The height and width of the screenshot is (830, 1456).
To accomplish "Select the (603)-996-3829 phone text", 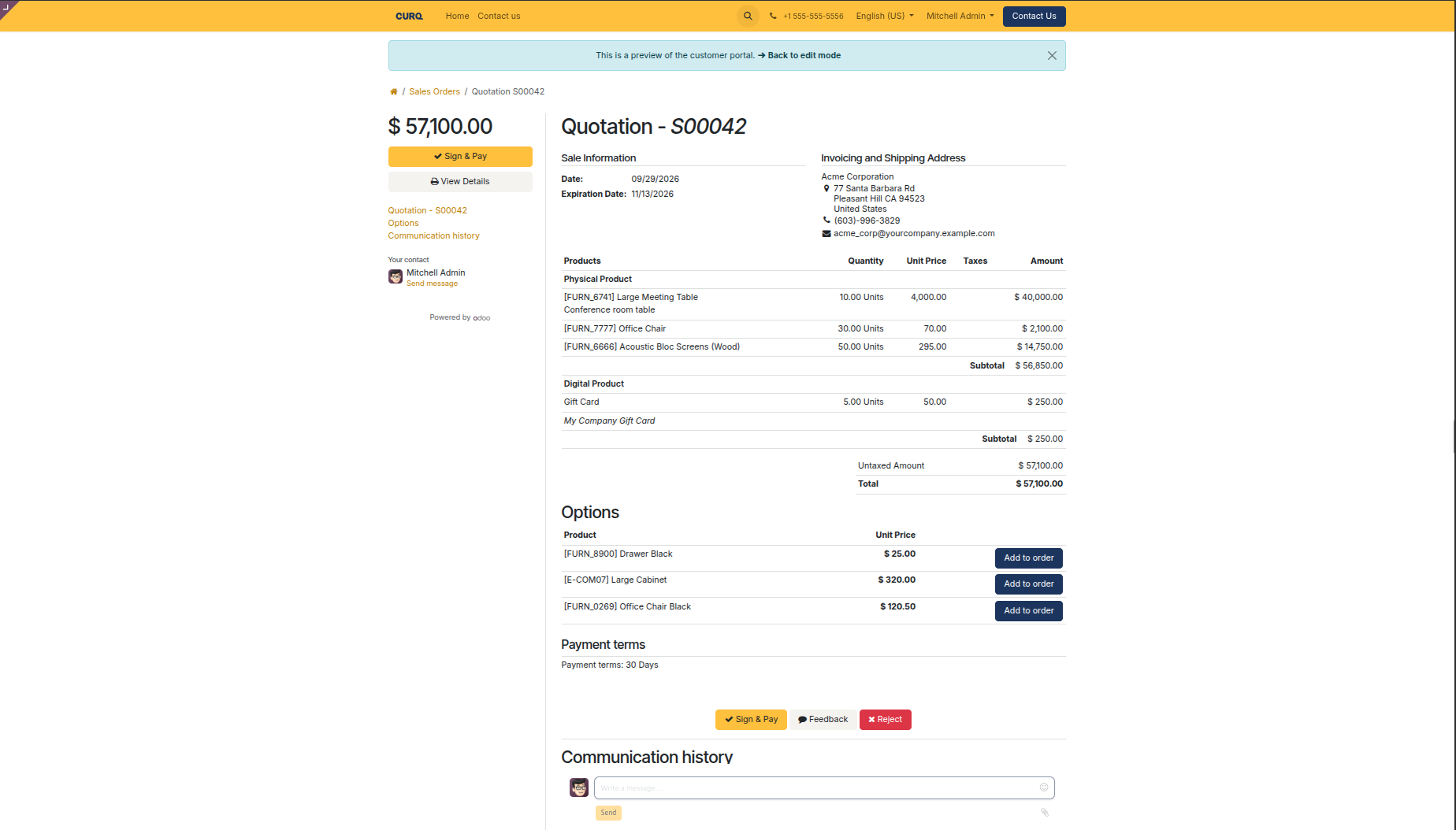I will pos(867,221).
